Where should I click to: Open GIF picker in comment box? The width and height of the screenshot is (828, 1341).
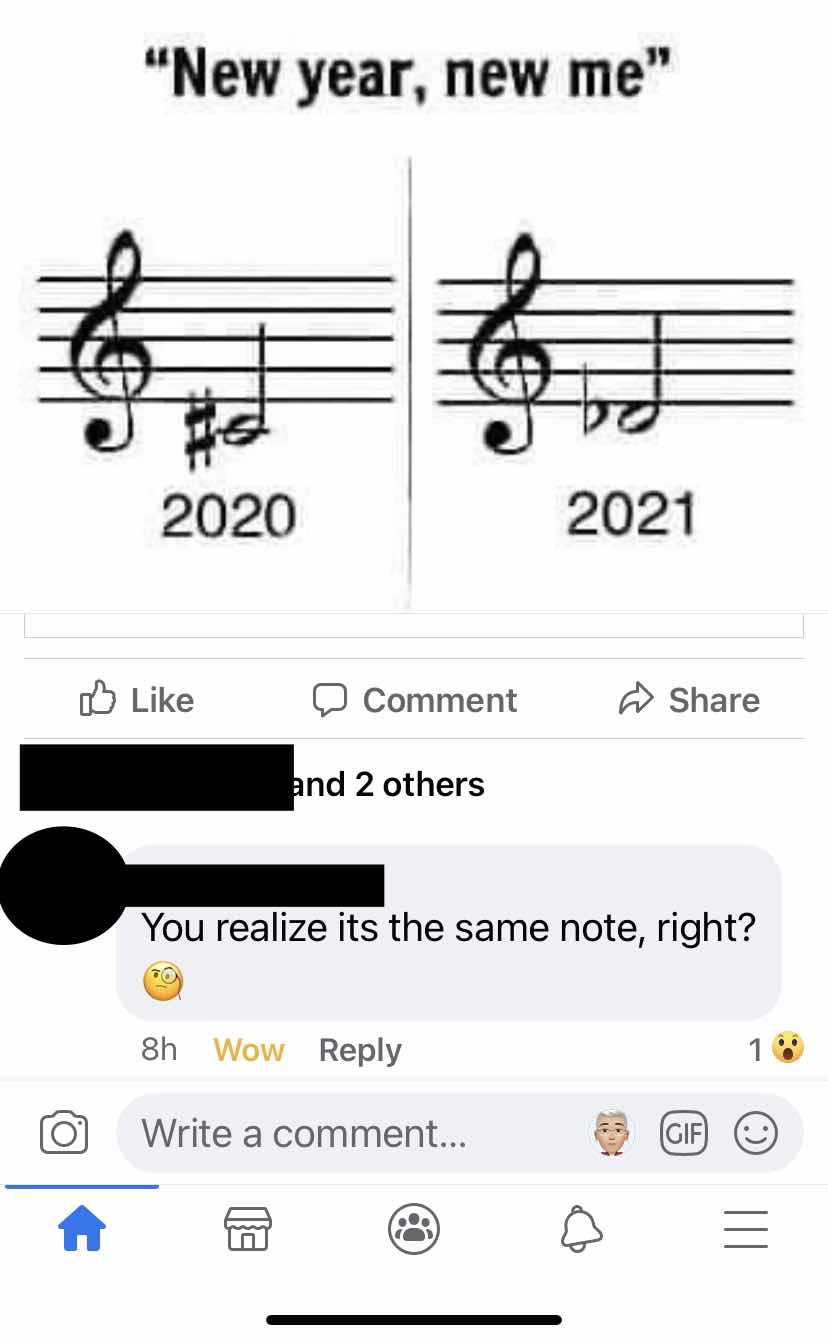(x=684, y=1133)
